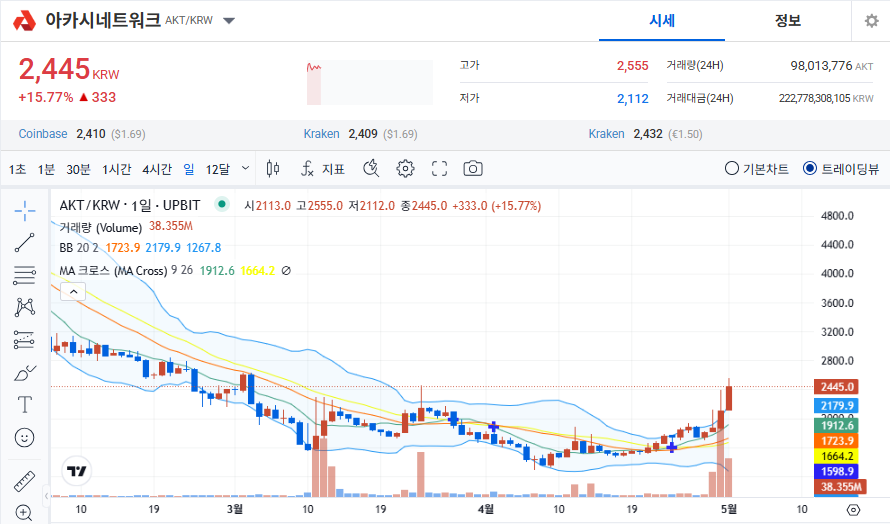
Task: Set chart interval to 12달
Action: 217,169
